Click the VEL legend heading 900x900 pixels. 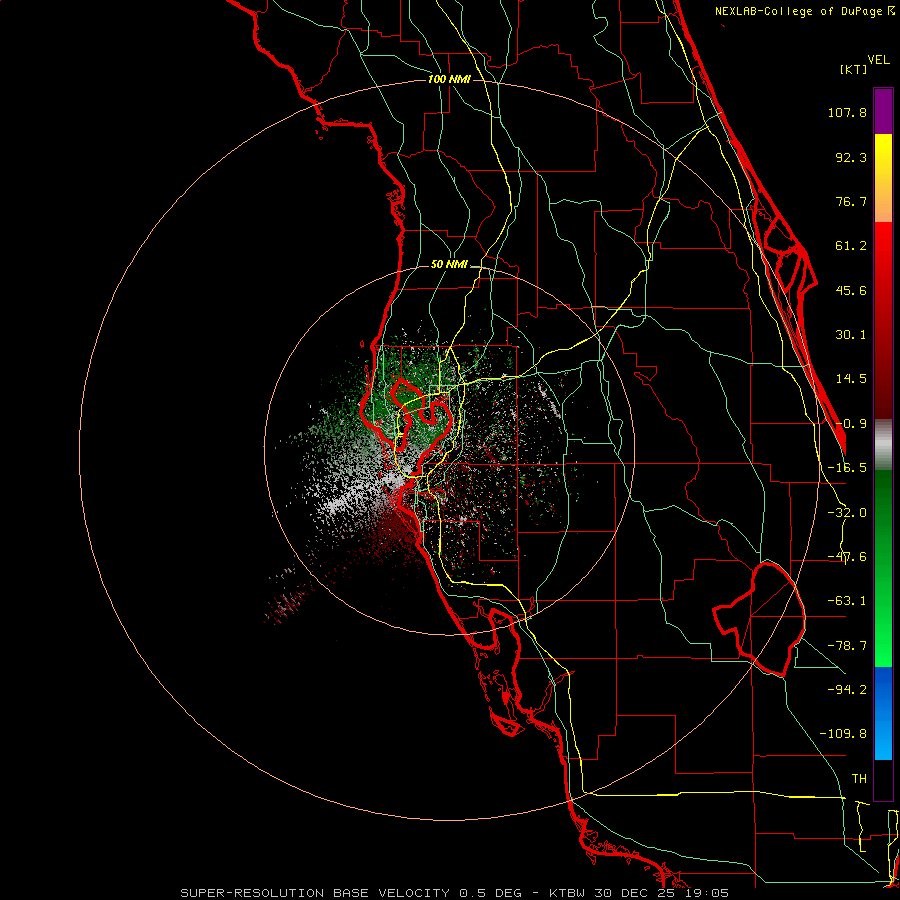coord(878,60)
